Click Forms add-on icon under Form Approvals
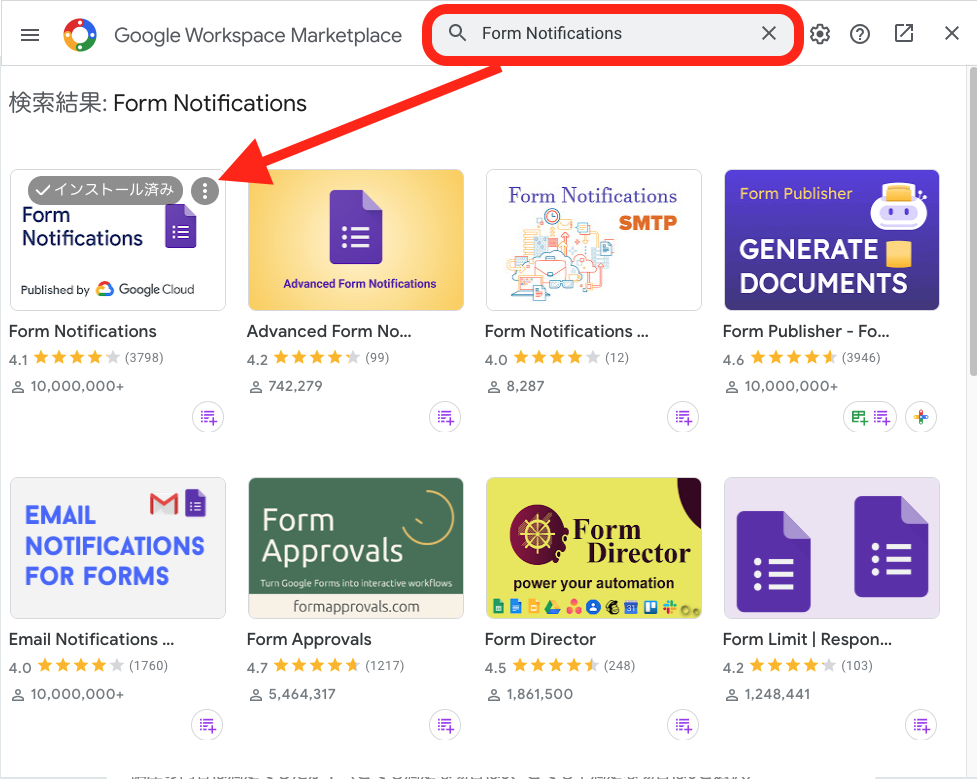Viewport: 977px width, 779px height. click(446, 725)
